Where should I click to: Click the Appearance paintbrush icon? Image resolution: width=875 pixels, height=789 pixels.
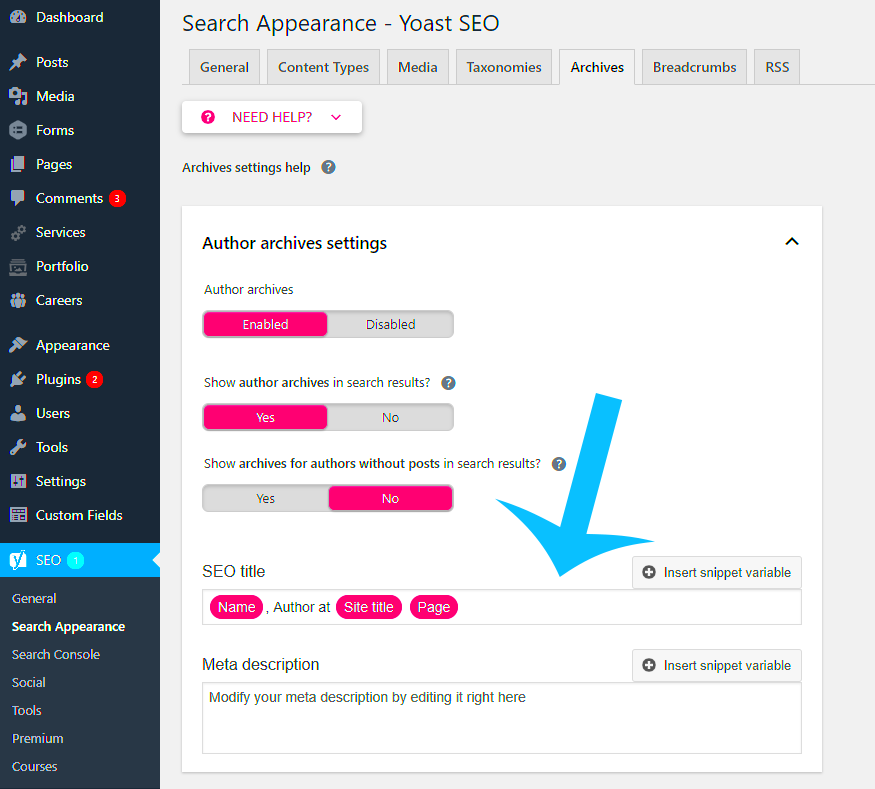pos(18,345)
